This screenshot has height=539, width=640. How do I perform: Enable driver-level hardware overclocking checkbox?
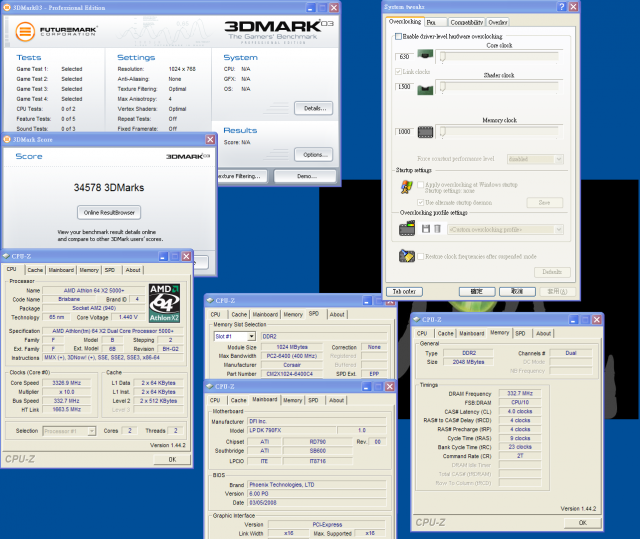point(398,36)
